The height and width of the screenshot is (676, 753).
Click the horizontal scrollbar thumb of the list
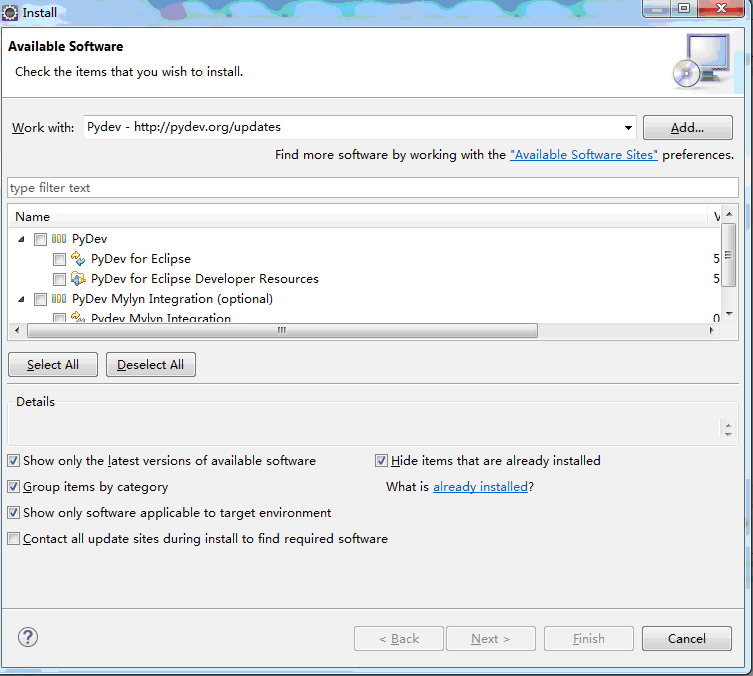pyautogui.click(x=282, y=330)
